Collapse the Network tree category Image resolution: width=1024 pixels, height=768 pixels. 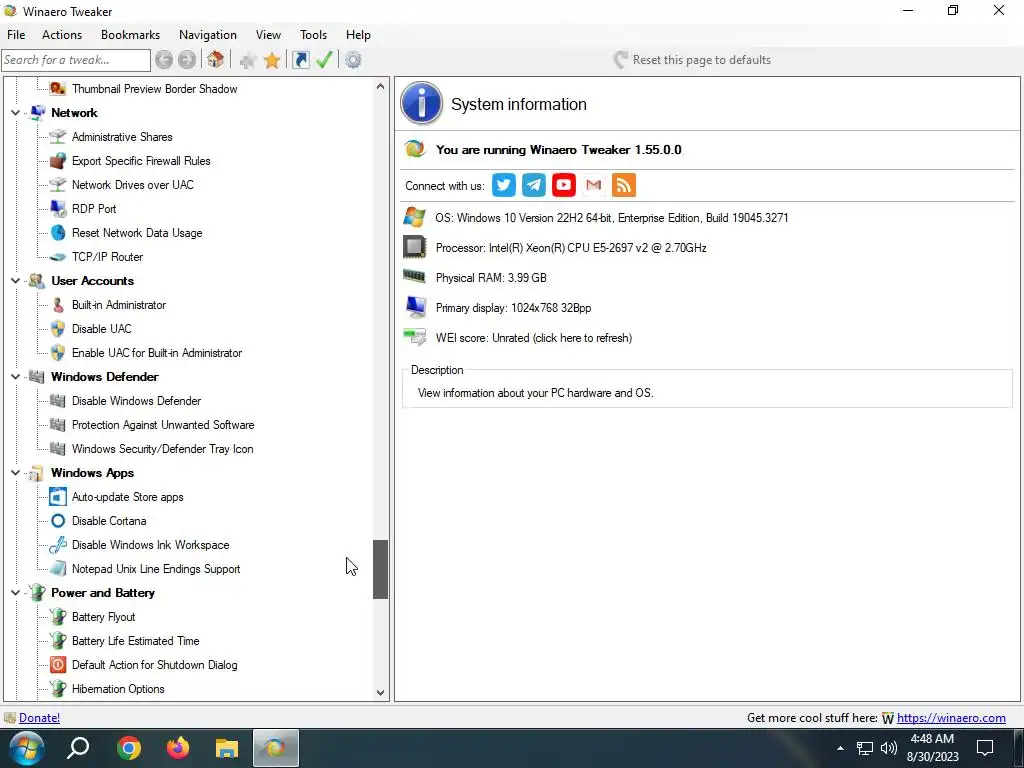[15, 113]
